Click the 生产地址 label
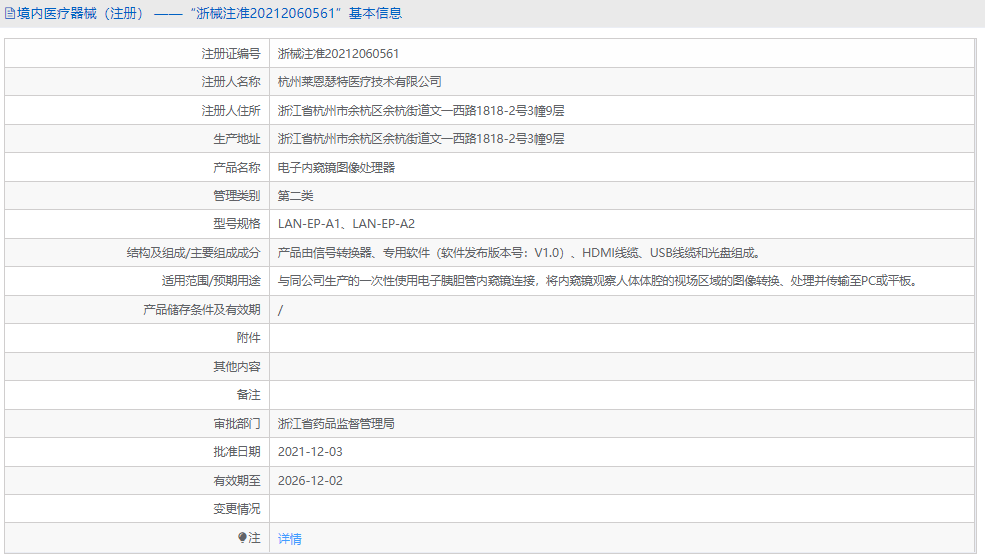Screen dimensions: 985x558 click(x=237, y=139)
